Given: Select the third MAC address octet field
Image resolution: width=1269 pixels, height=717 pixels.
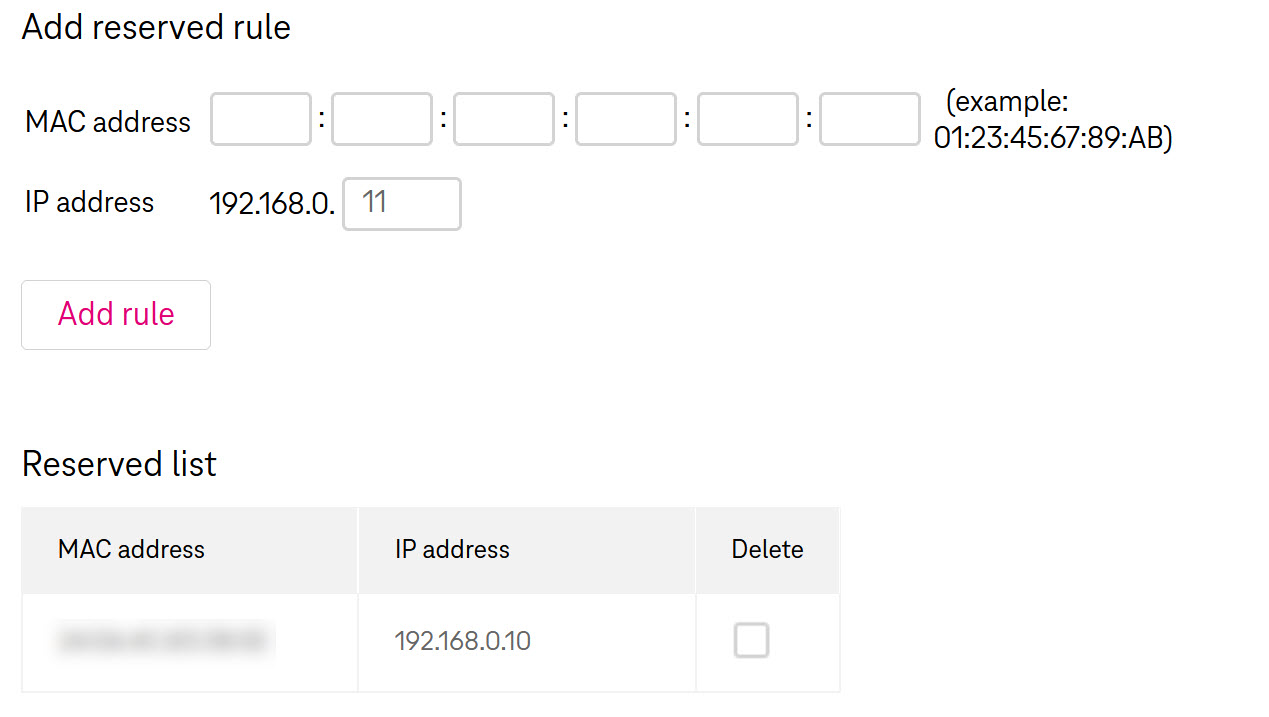Looking at the screenshot, I should (x=504, y=120).
